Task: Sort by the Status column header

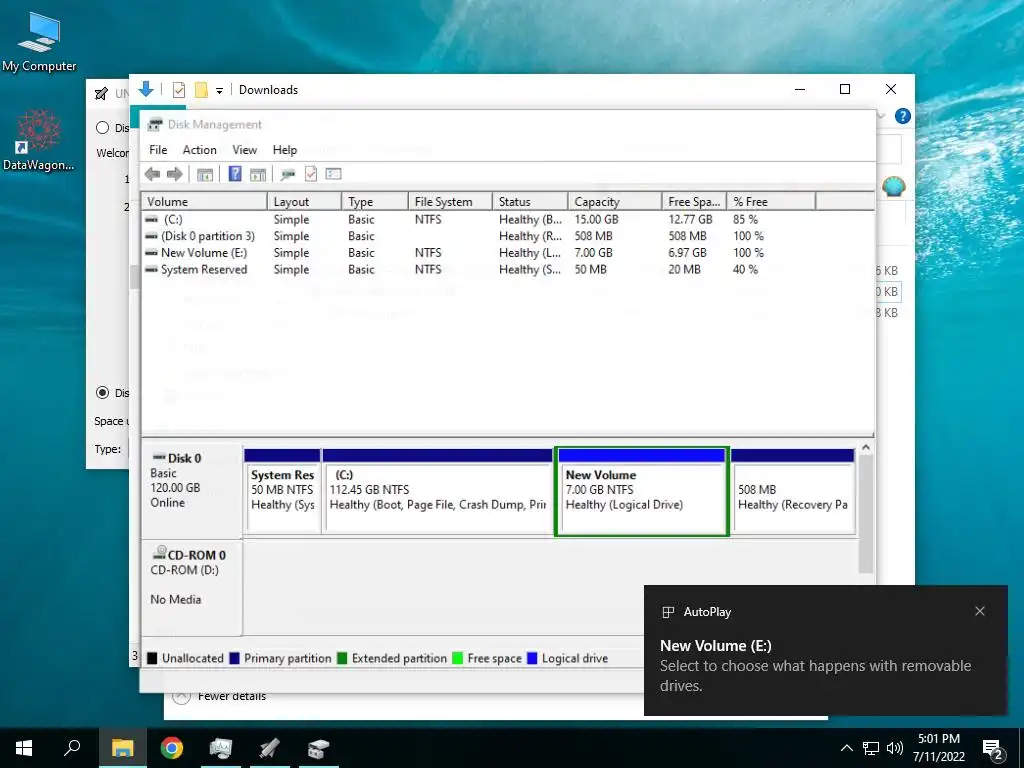Action: pyautogui.click(x=530, y=202)
